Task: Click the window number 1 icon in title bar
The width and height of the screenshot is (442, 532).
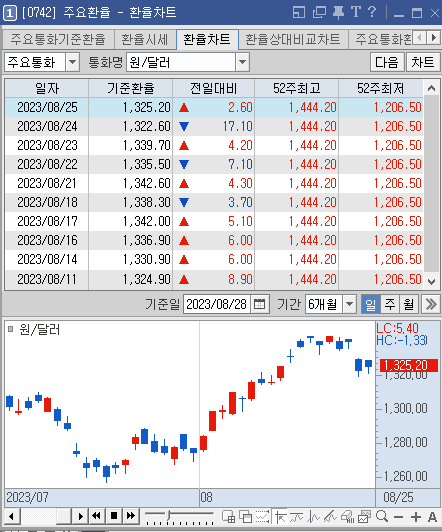Action: pyautogui.click(x=10, y=13)
